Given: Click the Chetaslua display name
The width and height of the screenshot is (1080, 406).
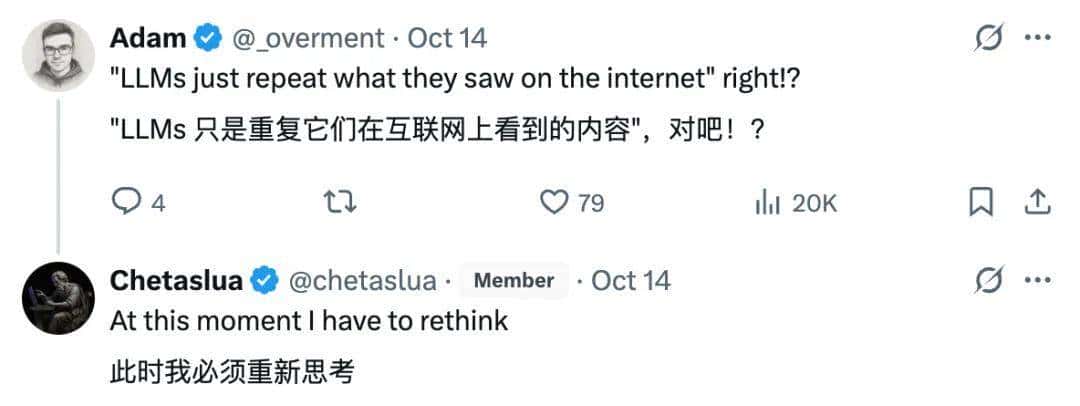Looking at the screenshot, I should (176, 281).
